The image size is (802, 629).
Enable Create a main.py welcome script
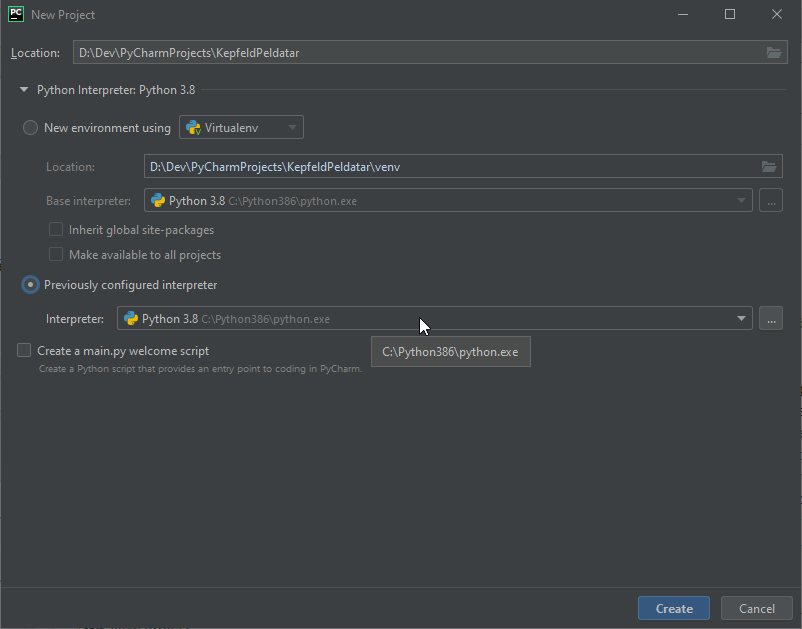point(24,350)
